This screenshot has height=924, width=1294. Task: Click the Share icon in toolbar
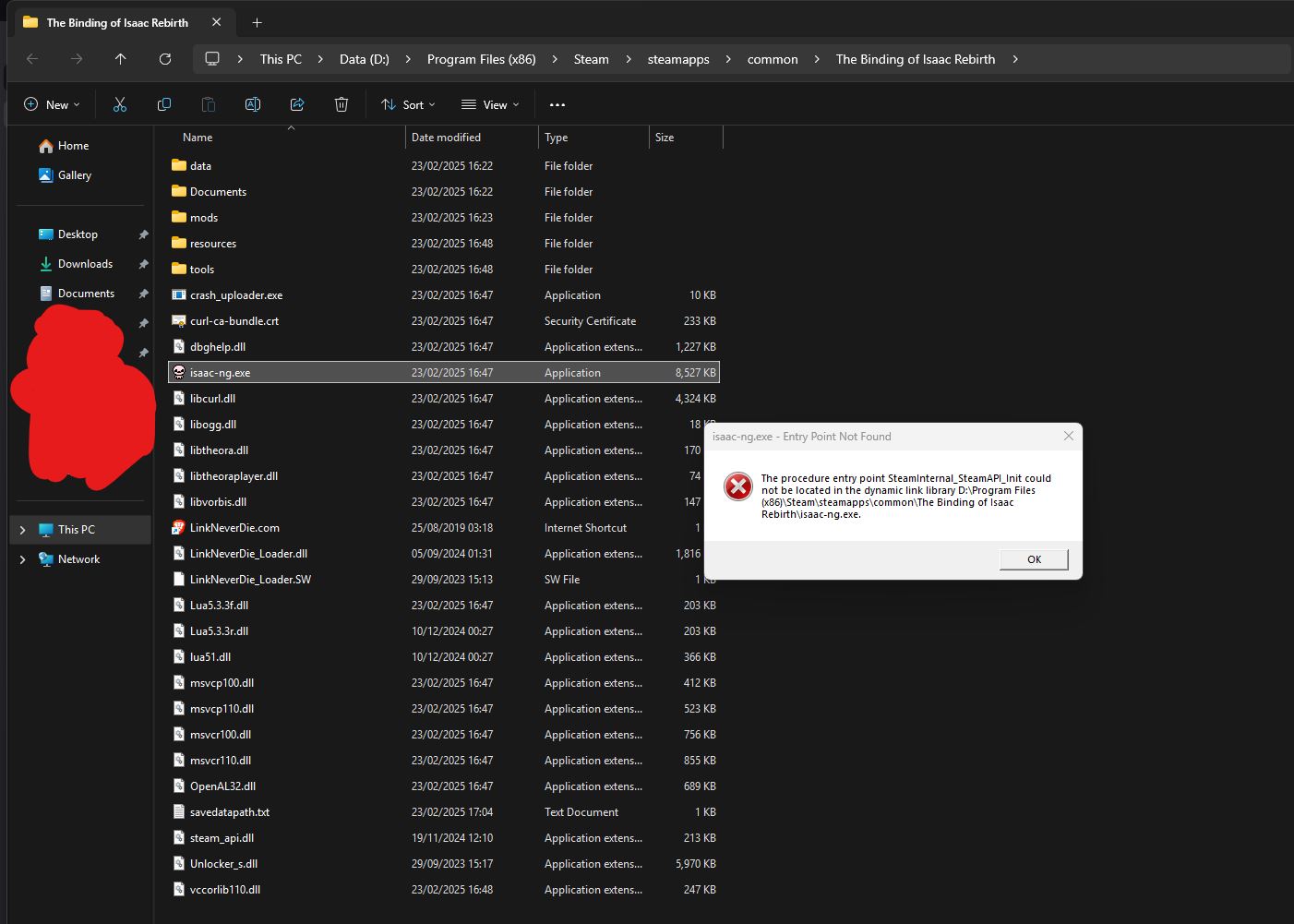coord(297,104)
